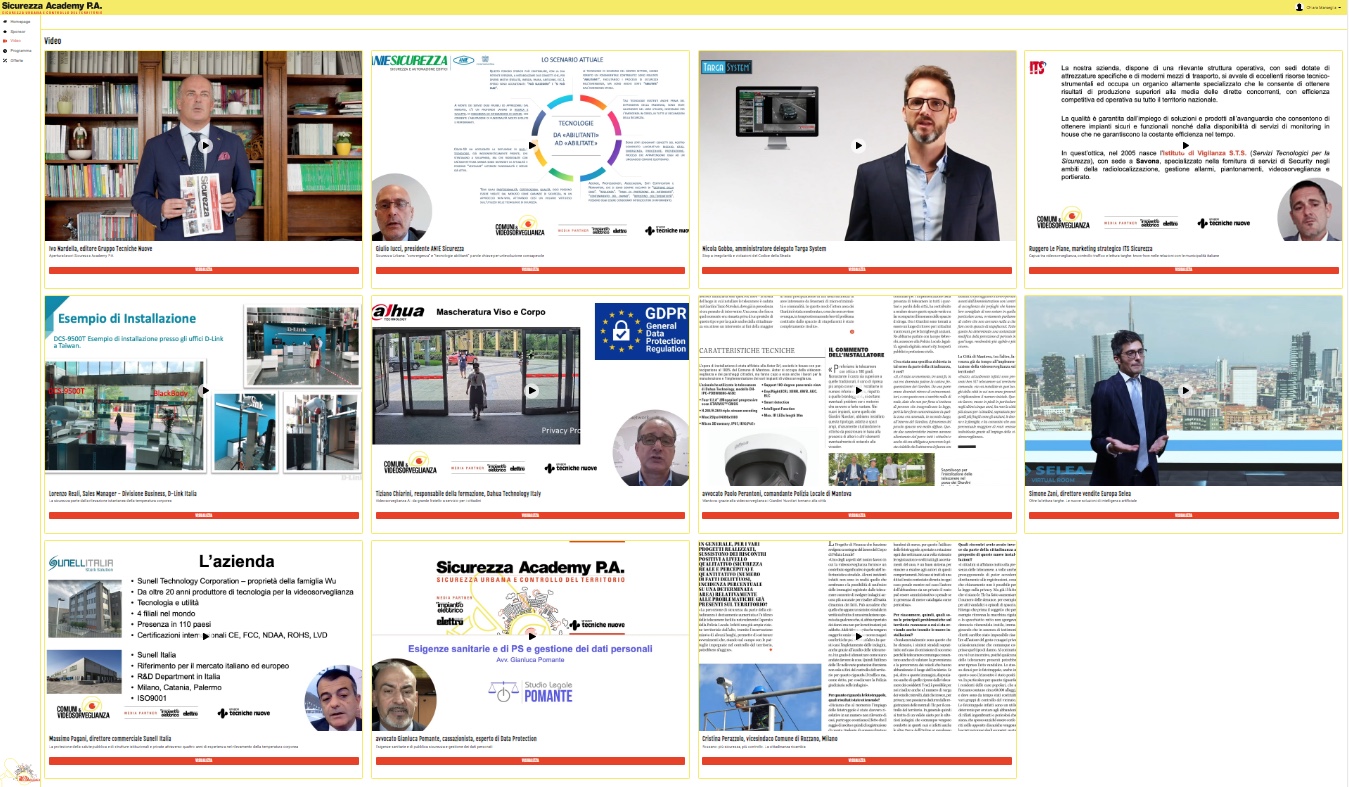Open the Homepage item in the sidebar
Screen dimensions: 1349x787
19,21
